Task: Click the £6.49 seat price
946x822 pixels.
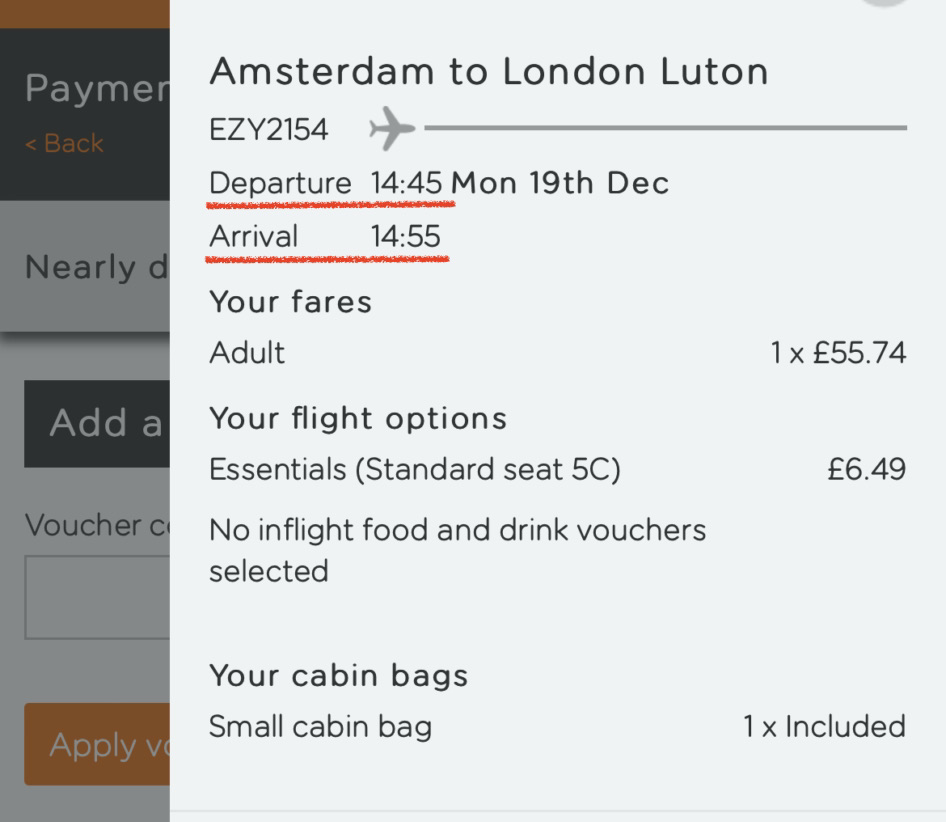Action: click(x=866, y=469)
